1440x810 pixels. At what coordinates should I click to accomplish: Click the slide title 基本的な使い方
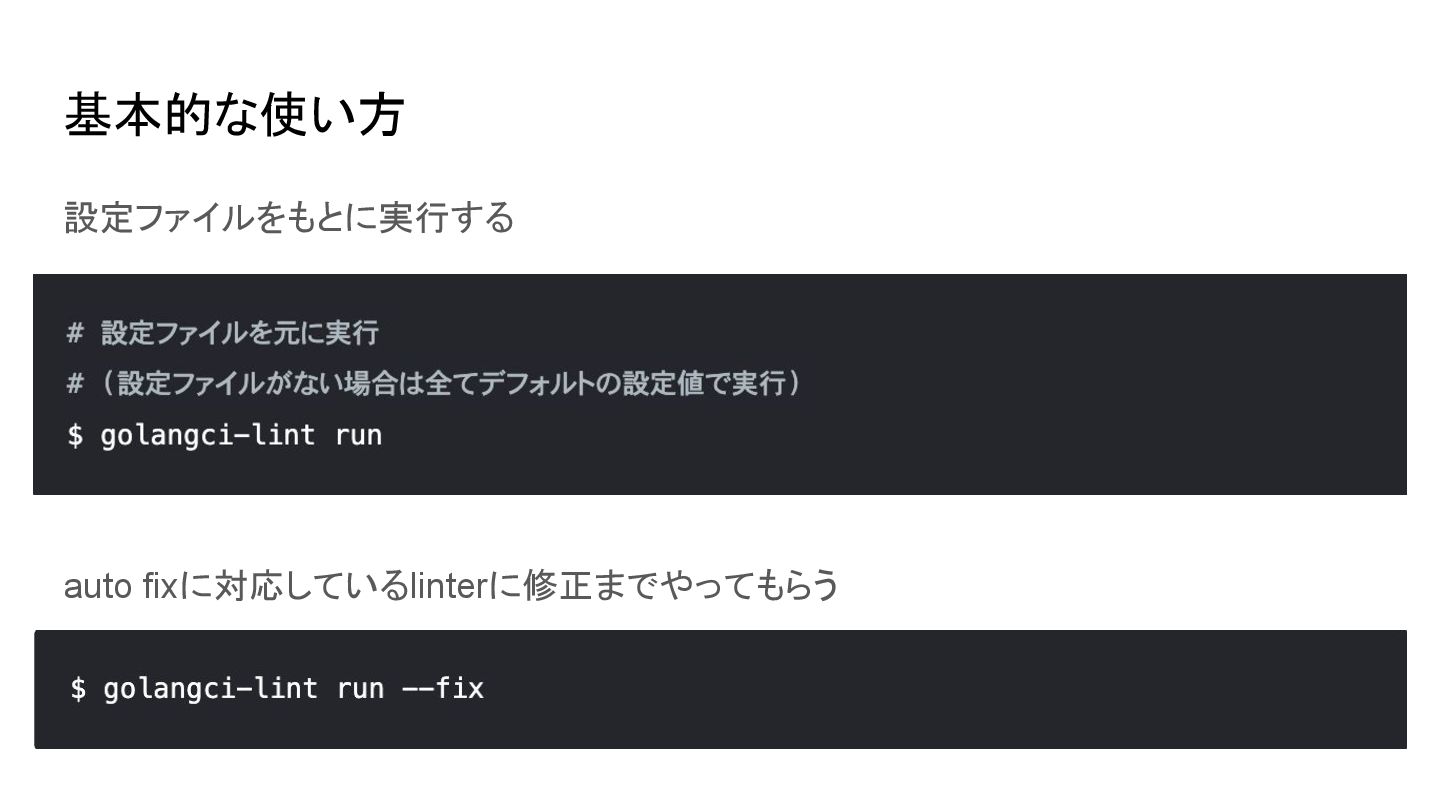(x=234, y=114)
